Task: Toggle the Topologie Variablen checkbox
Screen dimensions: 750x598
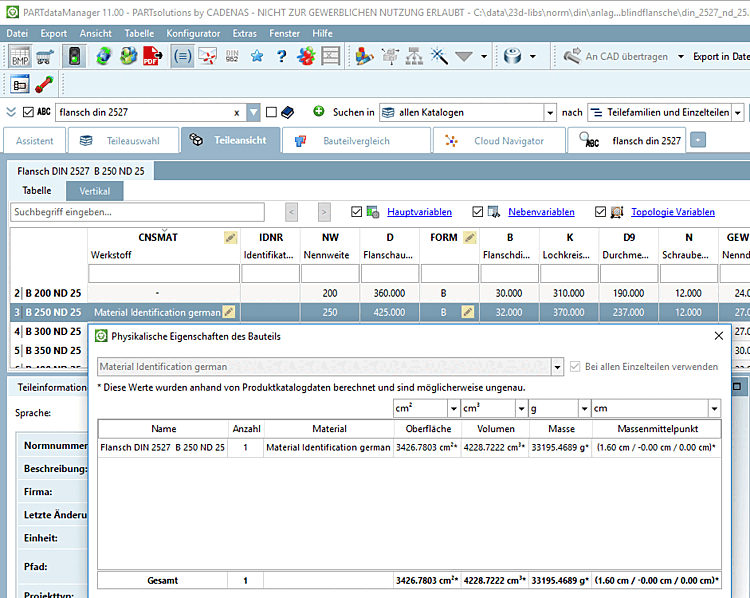Action: pyautogui.click(x=600, y=212)
